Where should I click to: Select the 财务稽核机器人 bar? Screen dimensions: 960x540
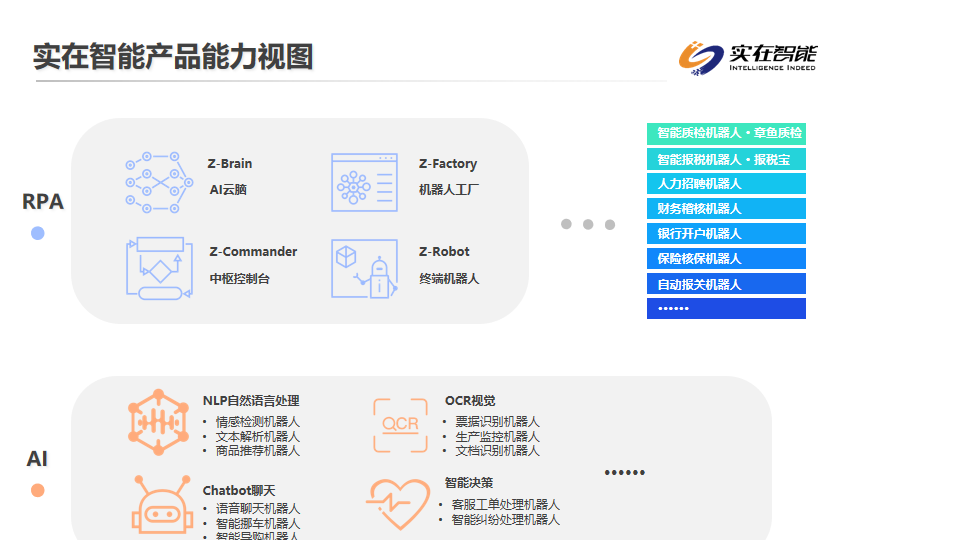tap(726, 209)
